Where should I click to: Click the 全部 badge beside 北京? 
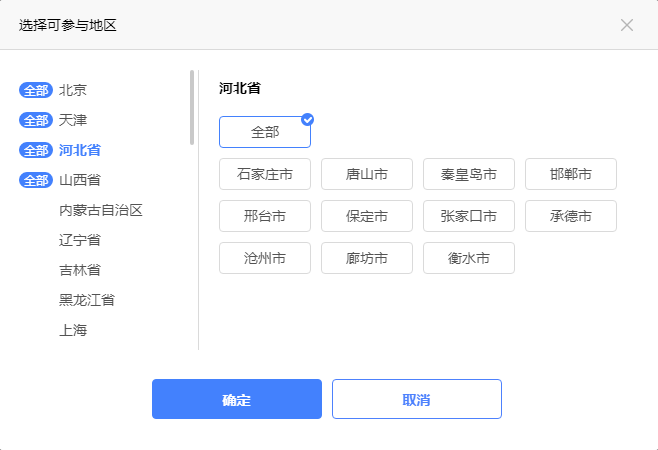click(35, 90)
